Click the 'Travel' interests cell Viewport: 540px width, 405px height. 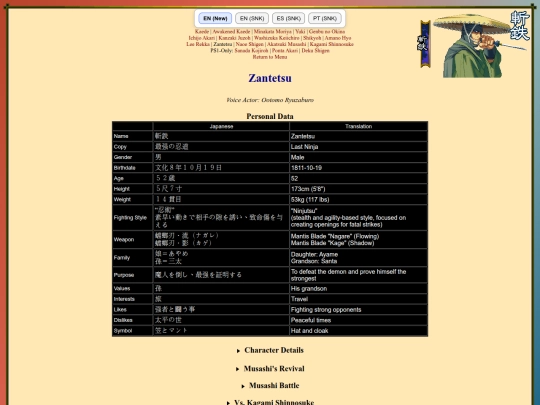(x=359, y=299)
